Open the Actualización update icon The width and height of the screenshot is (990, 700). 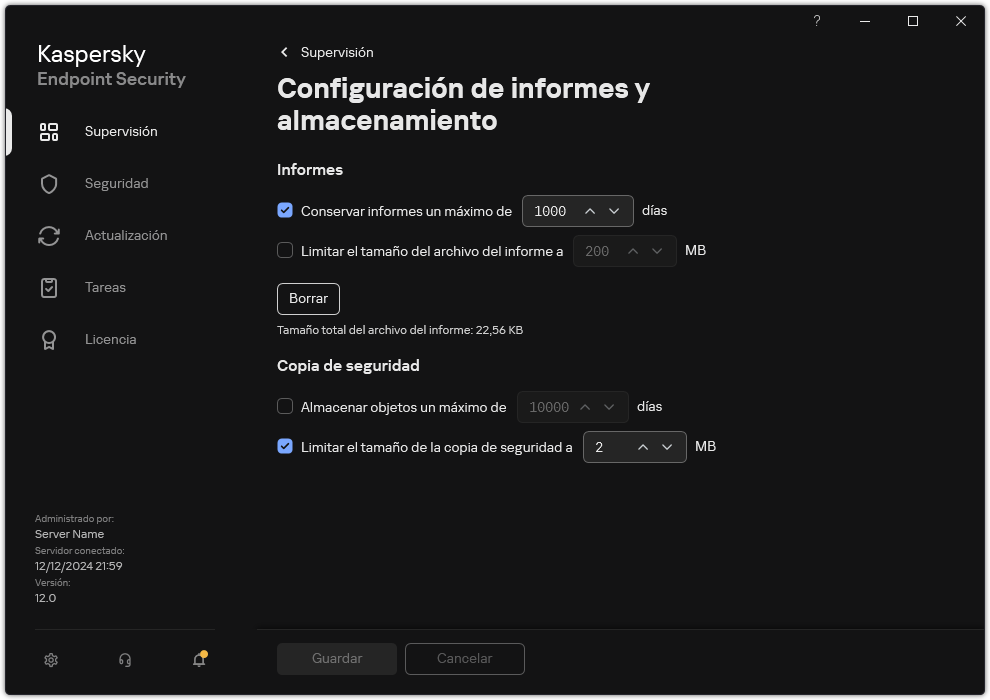pos(49,235)
